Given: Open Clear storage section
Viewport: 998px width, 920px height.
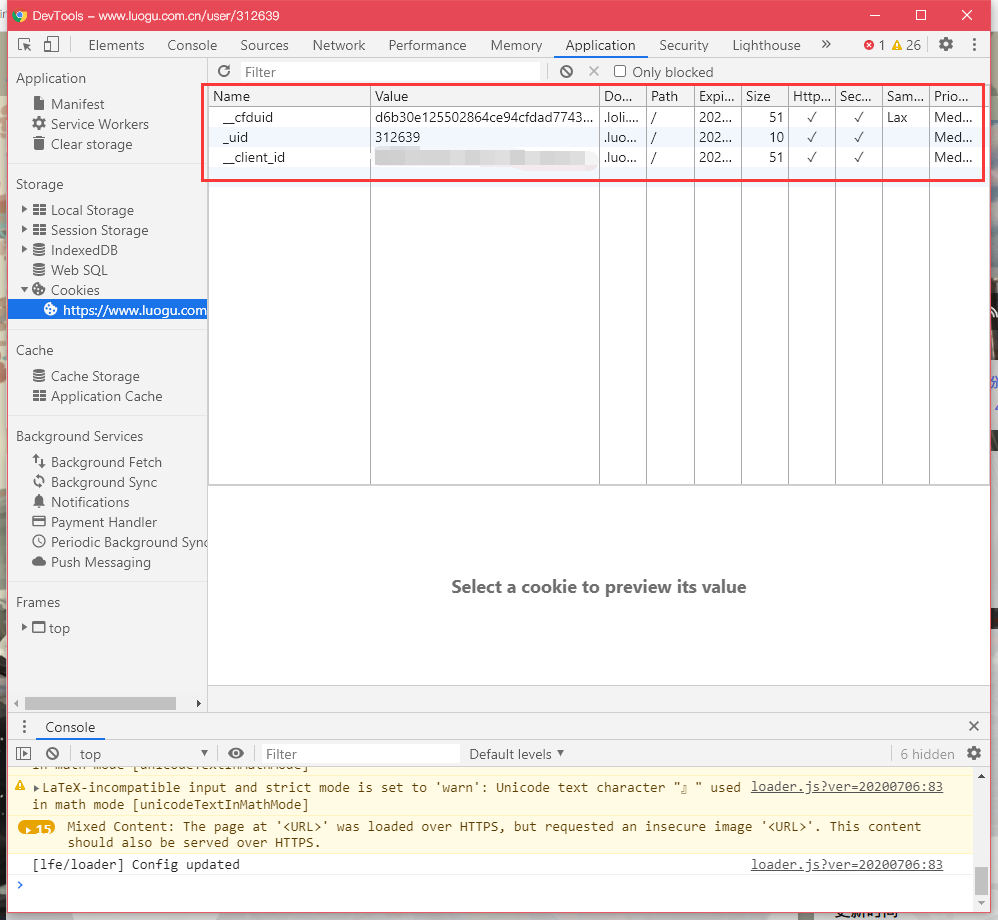Looking at the screenshot, I should click(82, 145).
